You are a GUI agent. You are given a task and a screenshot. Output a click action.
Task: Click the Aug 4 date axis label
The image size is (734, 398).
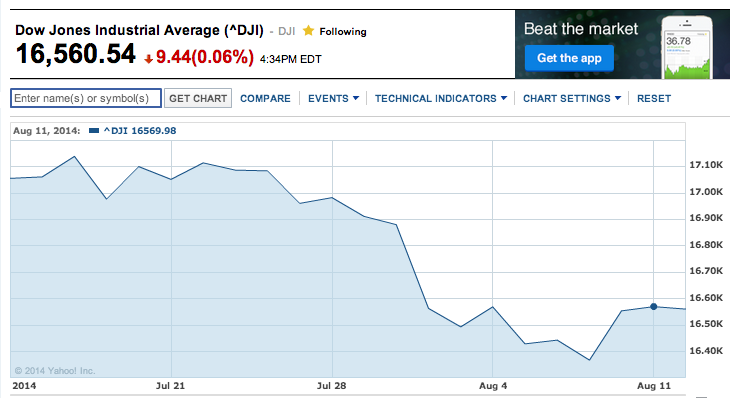tap(493, 386)
